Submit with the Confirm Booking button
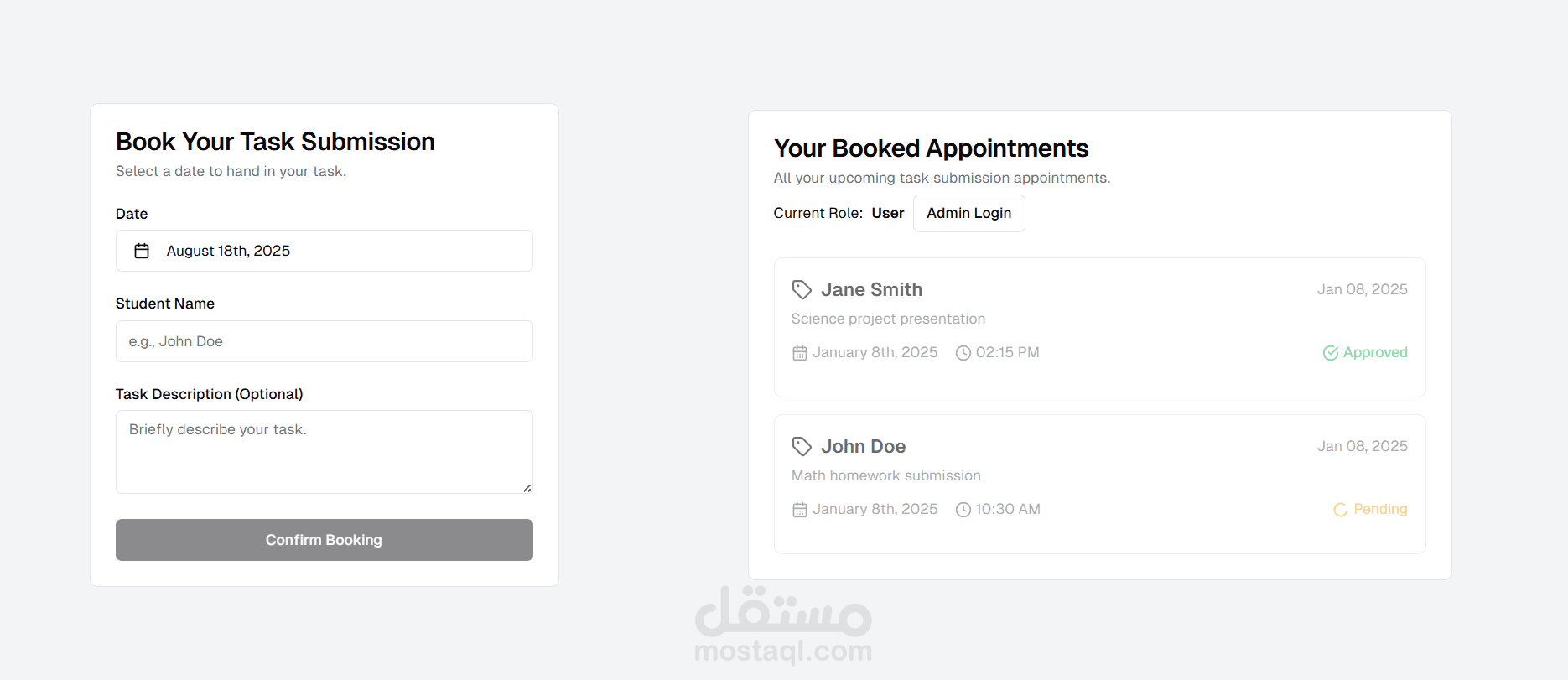This screenshot has width=1568, height=680. coord(324,540)
